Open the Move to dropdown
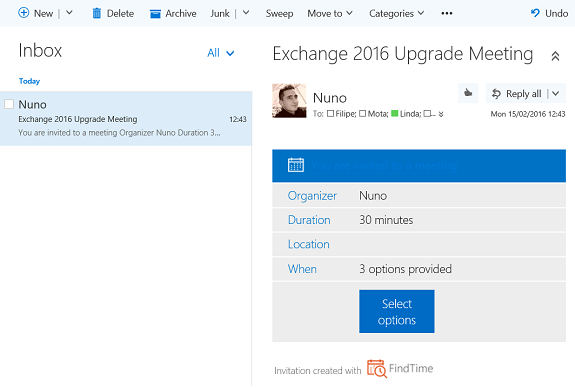 coord(330,14)
